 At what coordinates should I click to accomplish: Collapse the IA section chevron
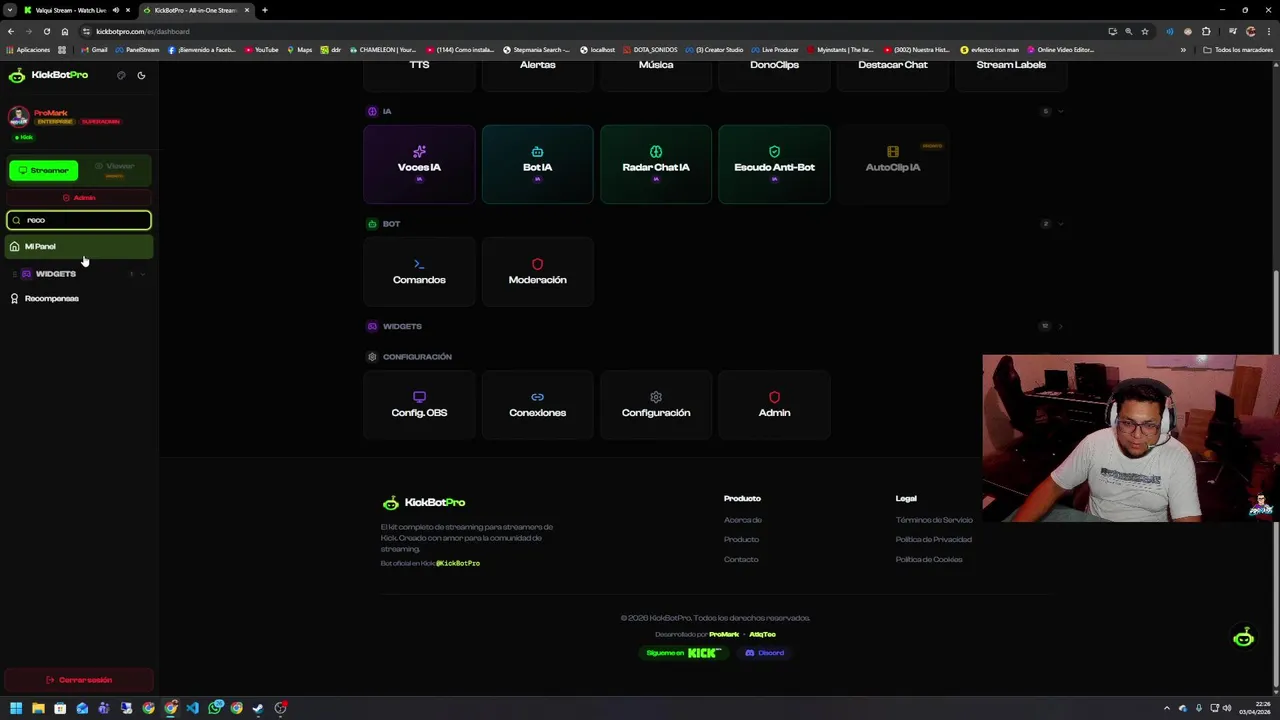point(1061,111)
